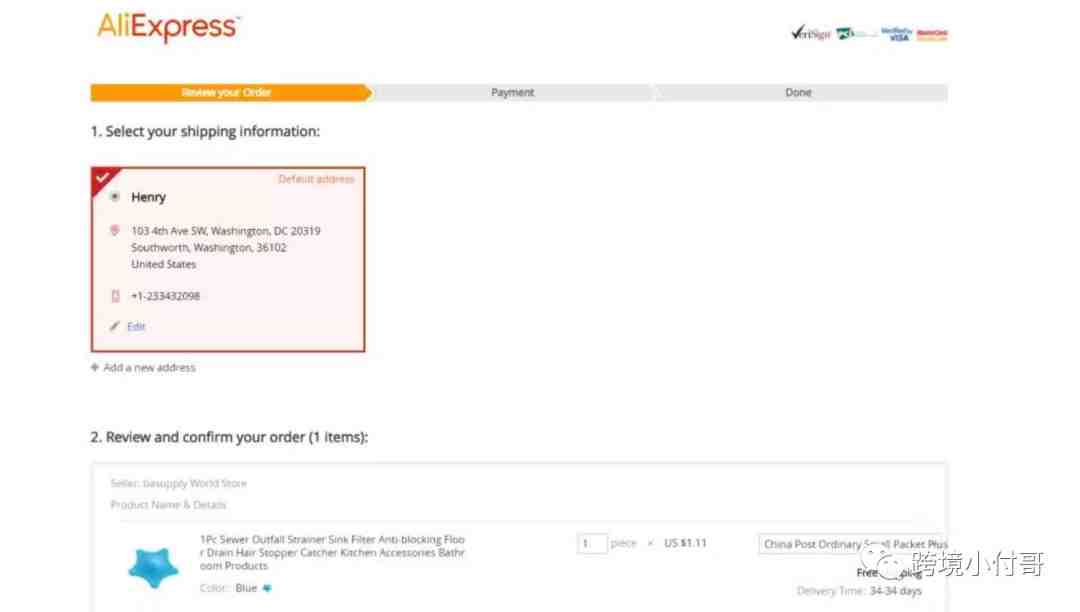This screenshot has width=1080, height=612.
Task: Click the Select your shipping information heading
Action: [205, 131]
